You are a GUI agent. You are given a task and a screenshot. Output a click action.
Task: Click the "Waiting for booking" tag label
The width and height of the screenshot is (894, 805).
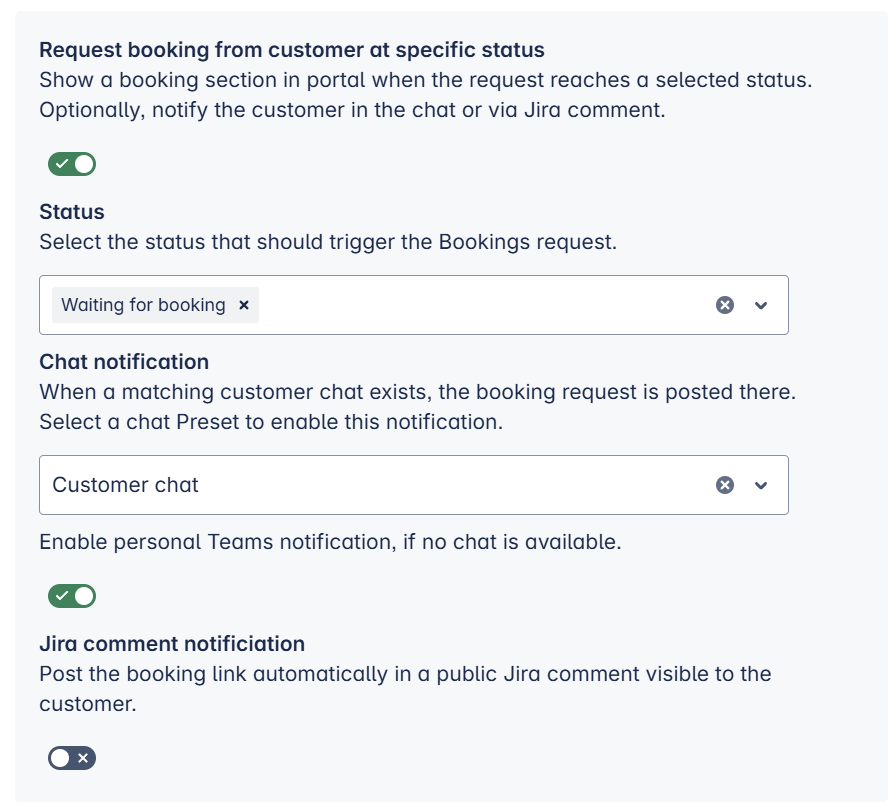point(143,305)
